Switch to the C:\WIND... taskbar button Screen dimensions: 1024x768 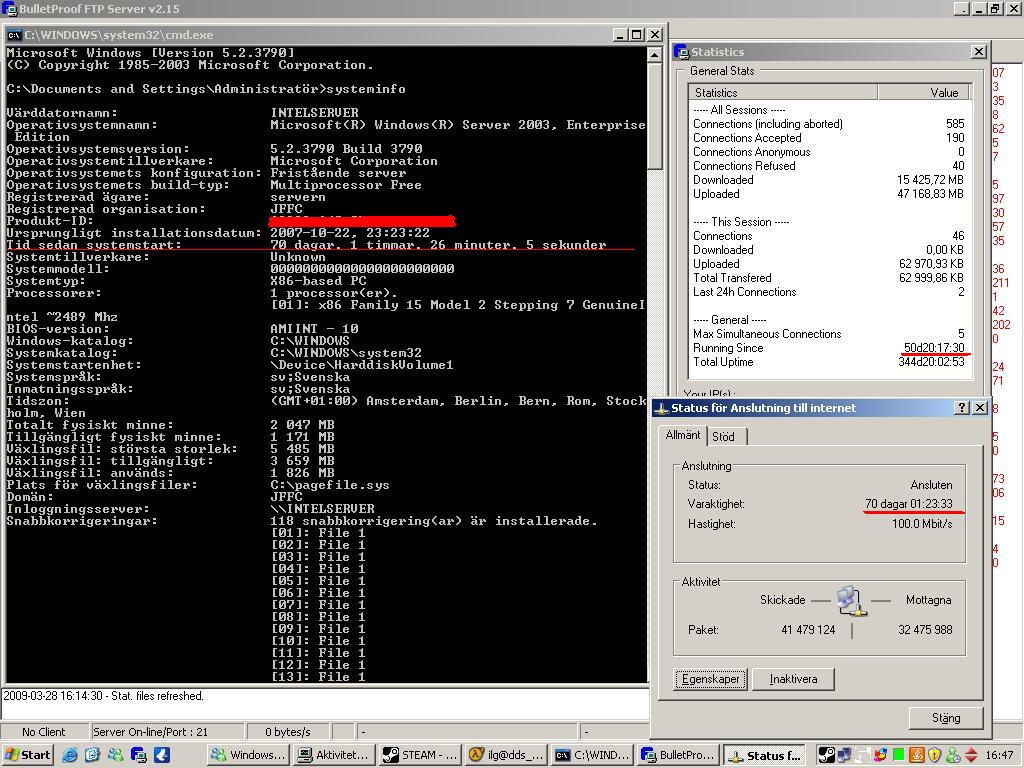coord(592,755)
